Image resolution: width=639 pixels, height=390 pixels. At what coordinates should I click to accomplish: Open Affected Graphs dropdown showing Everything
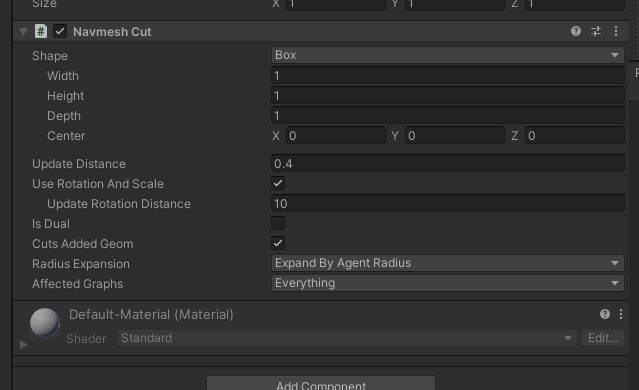(x=447, y=283)
